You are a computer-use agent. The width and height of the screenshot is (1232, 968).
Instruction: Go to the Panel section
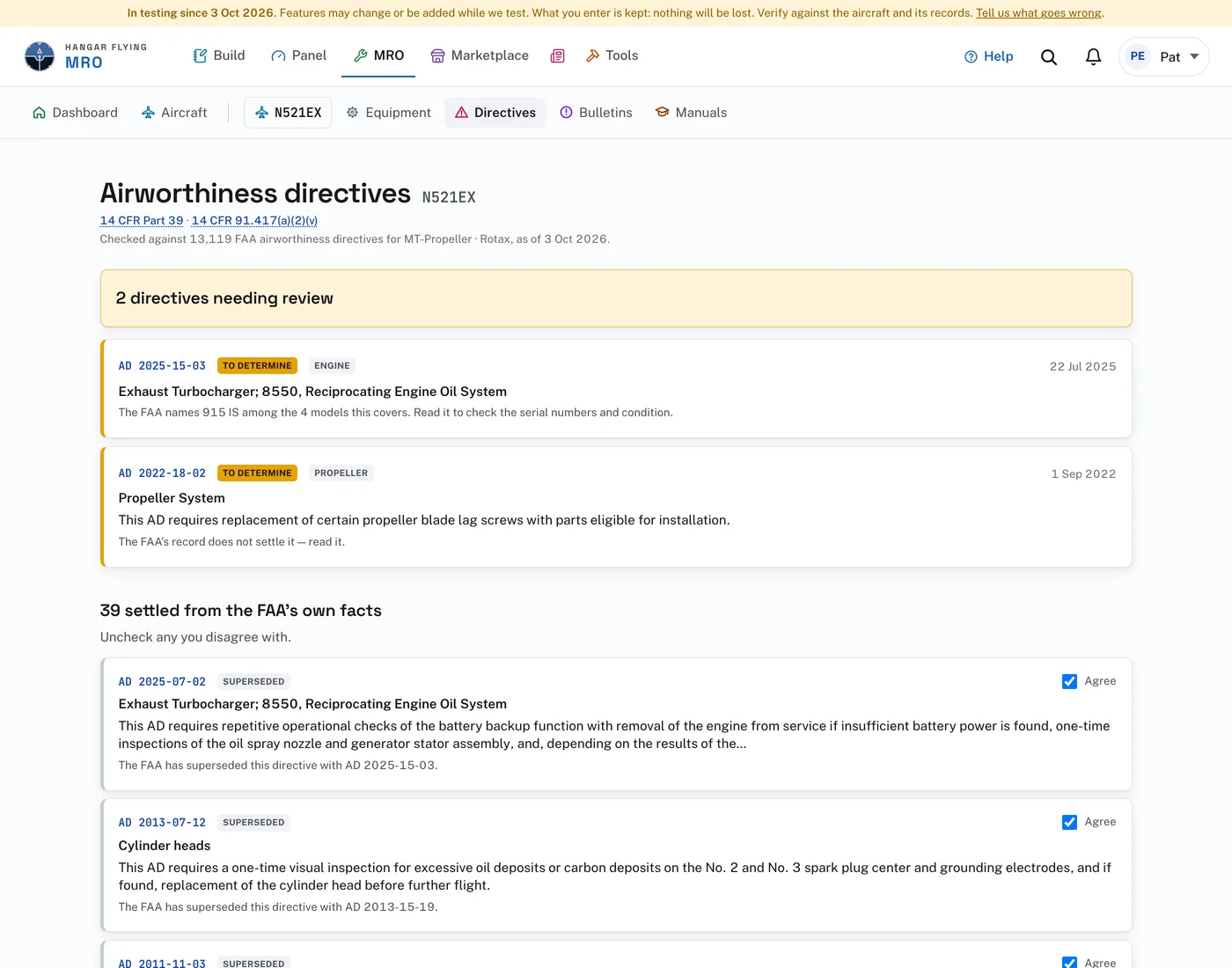pos(298,55)
